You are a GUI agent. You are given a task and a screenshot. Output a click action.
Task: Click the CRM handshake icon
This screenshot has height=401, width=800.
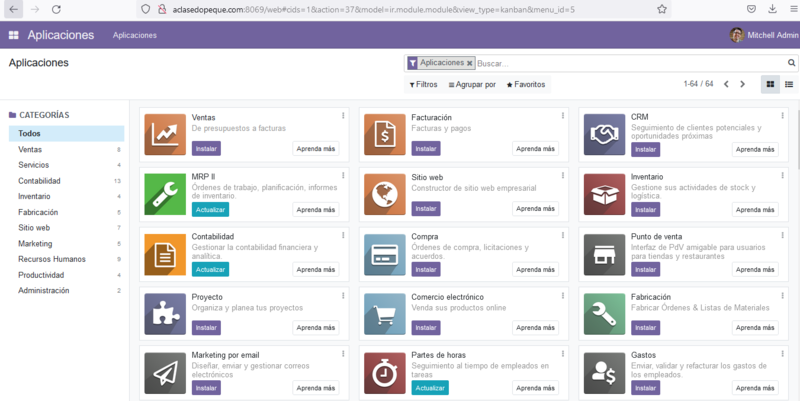(604, 135)
